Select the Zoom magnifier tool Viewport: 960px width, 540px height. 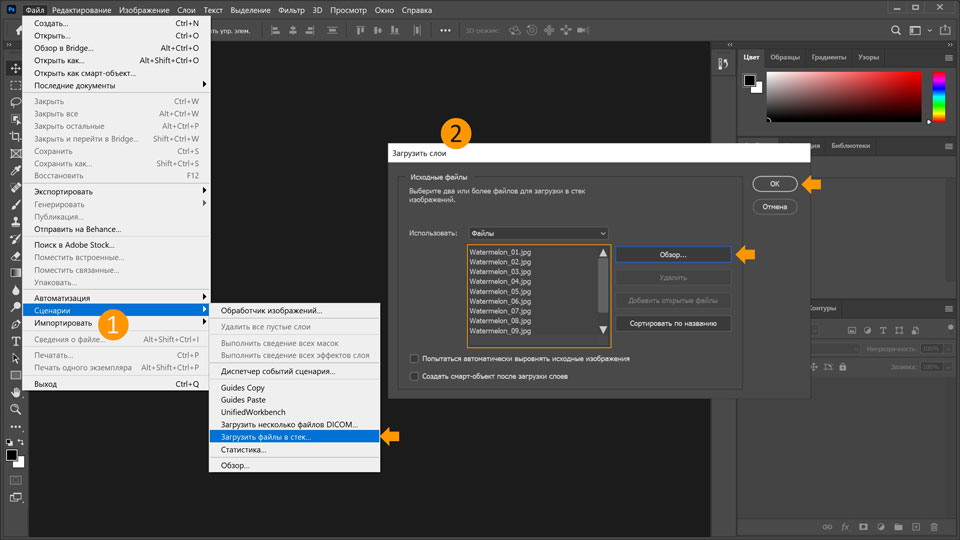15,409
